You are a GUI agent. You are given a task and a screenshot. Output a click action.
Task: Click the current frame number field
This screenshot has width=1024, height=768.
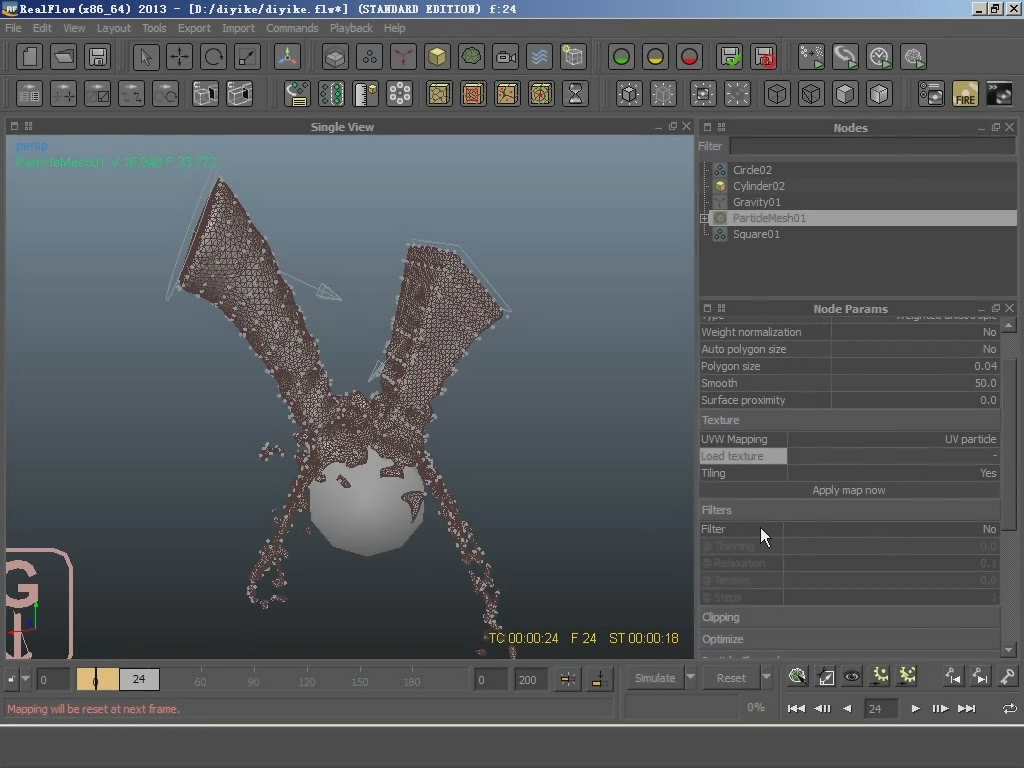pos(880,709)
